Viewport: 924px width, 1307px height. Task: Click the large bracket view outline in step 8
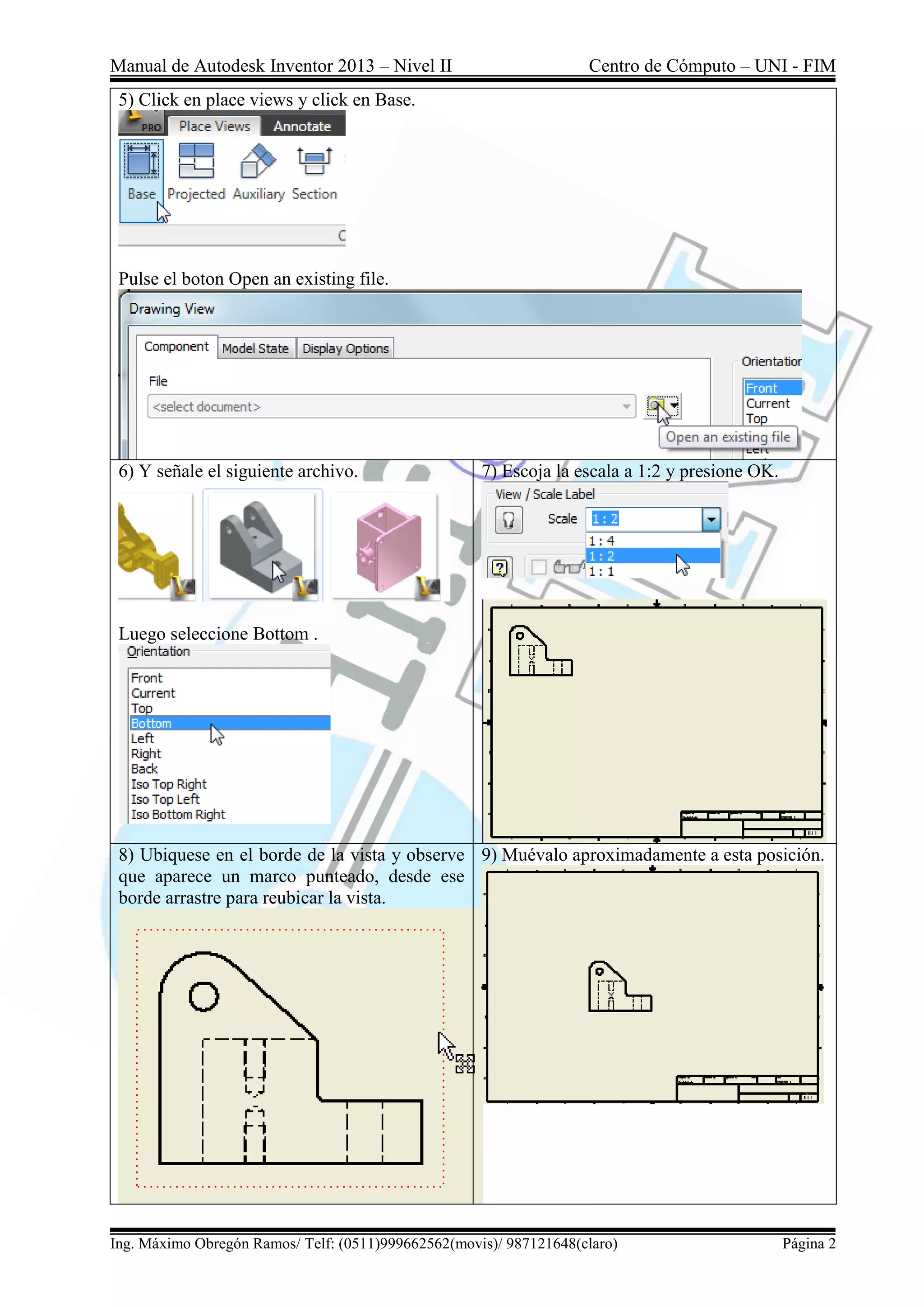291,1058
